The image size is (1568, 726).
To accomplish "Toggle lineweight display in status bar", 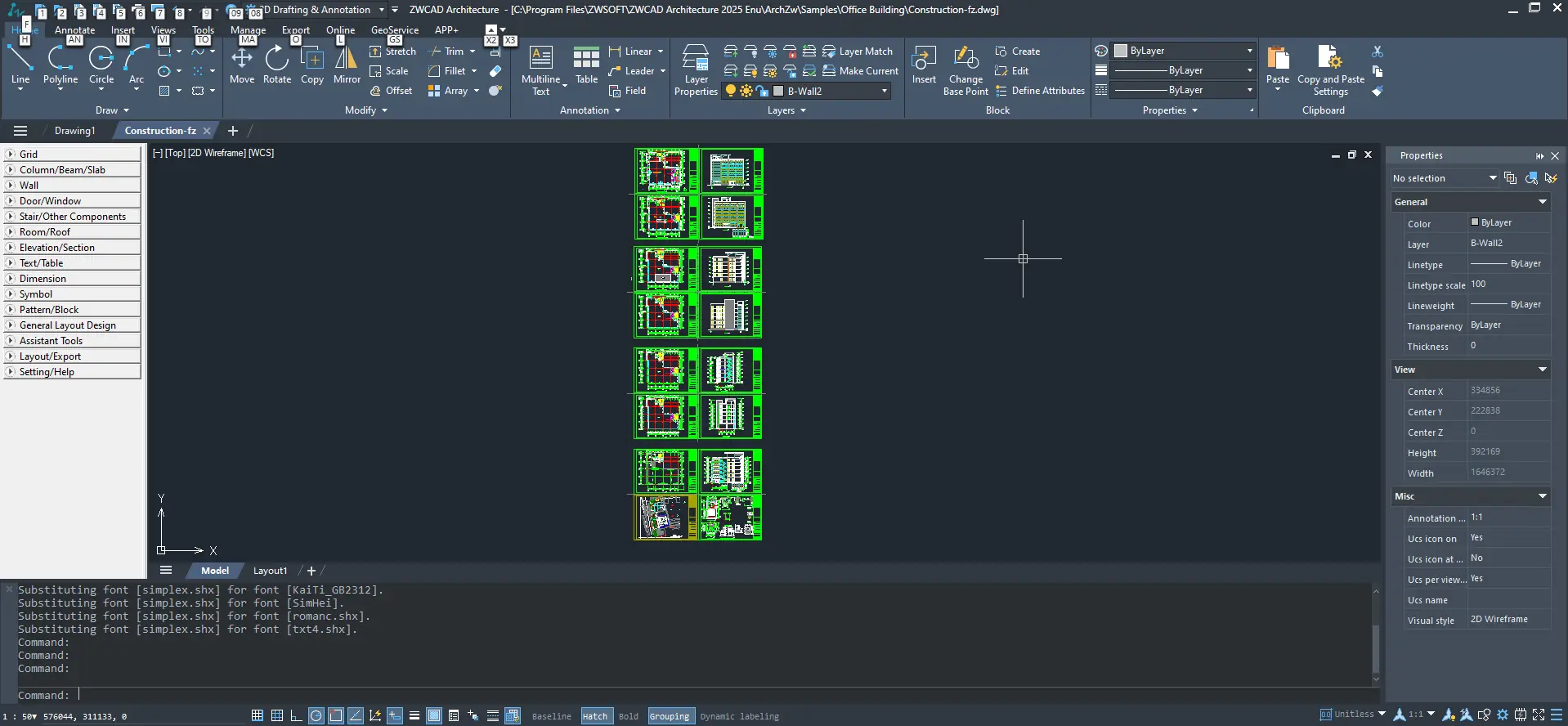I will [x=414, y=715].
